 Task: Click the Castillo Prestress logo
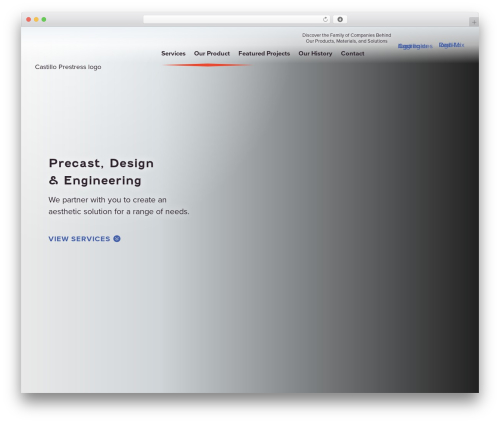(x=68, y=67)
